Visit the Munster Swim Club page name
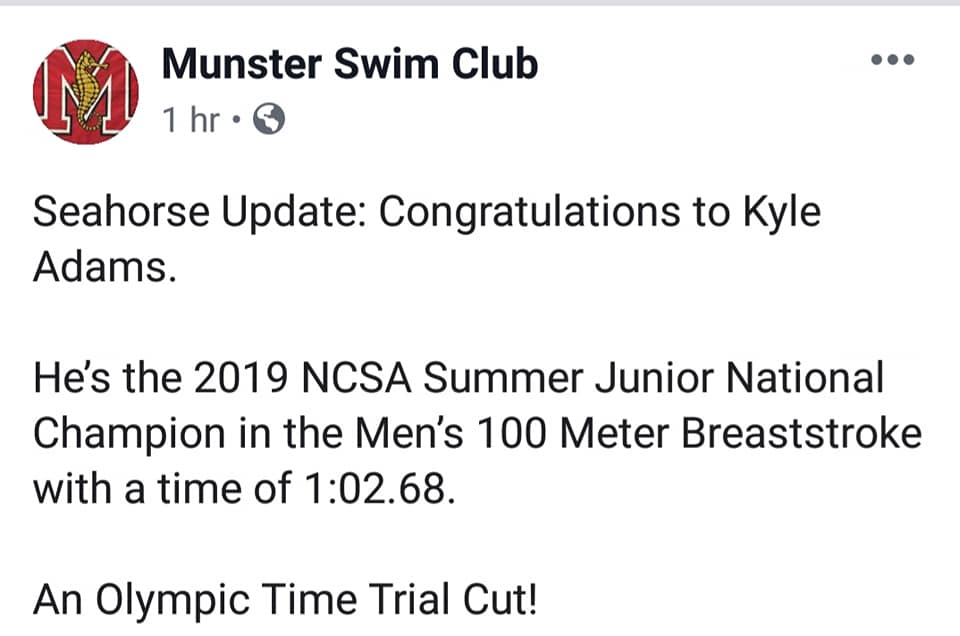Viewport: 960px width, 636px height. coord(350,64)
